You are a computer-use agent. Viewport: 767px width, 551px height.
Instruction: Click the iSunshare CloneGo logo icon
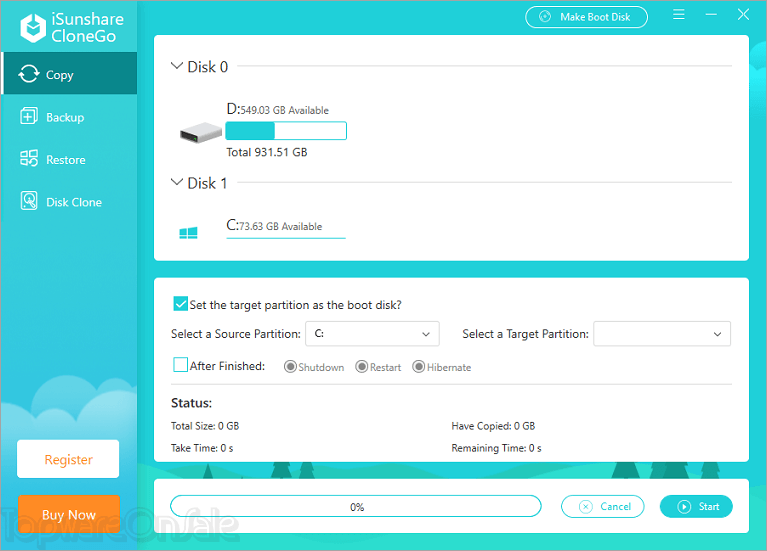click(x=33, y=28)
